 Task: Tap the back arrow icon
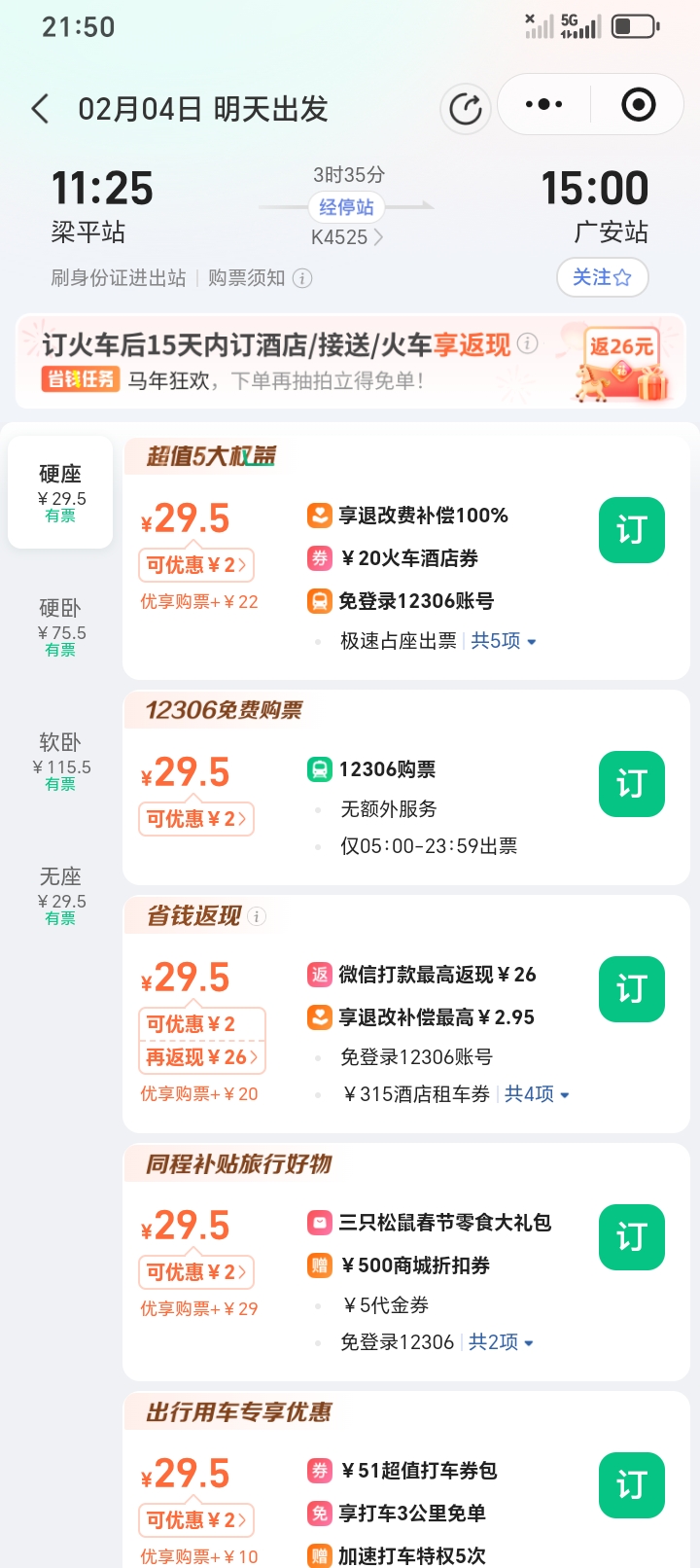pyautogui.click(x=40, y=109)
